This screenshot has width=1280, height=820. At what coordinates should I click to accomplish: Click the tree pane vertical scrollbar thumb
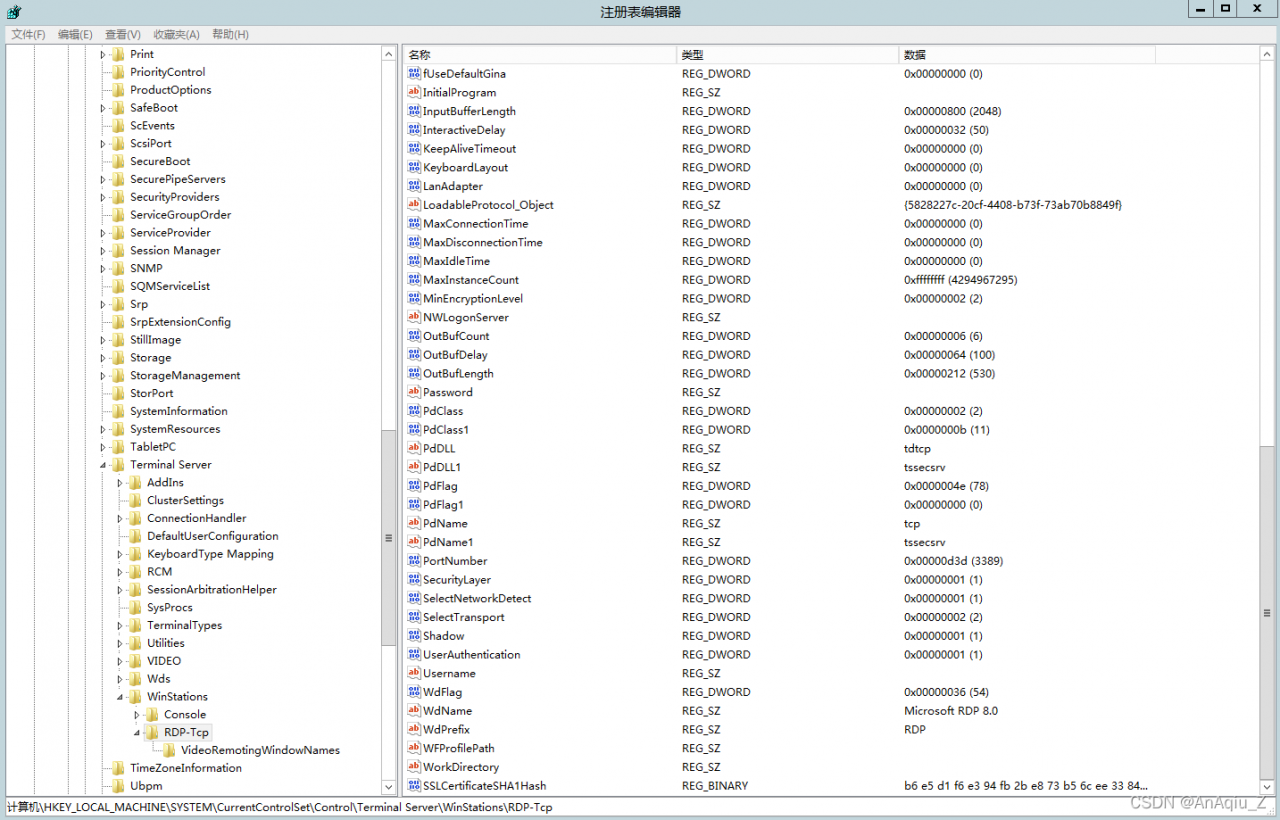tap(389, 537)
